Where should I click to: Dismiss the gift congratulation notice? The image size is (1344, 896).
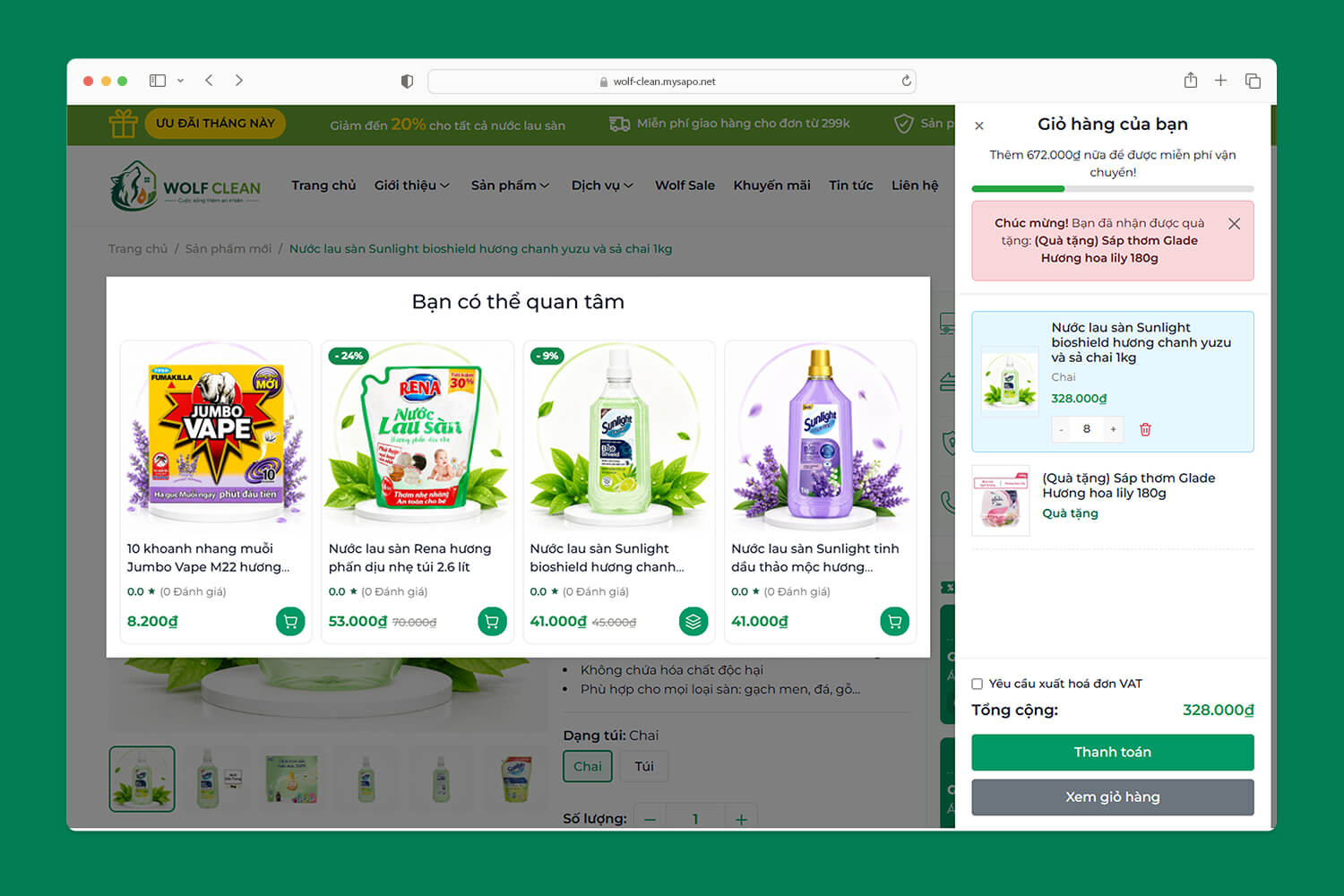click(1235, 224)
